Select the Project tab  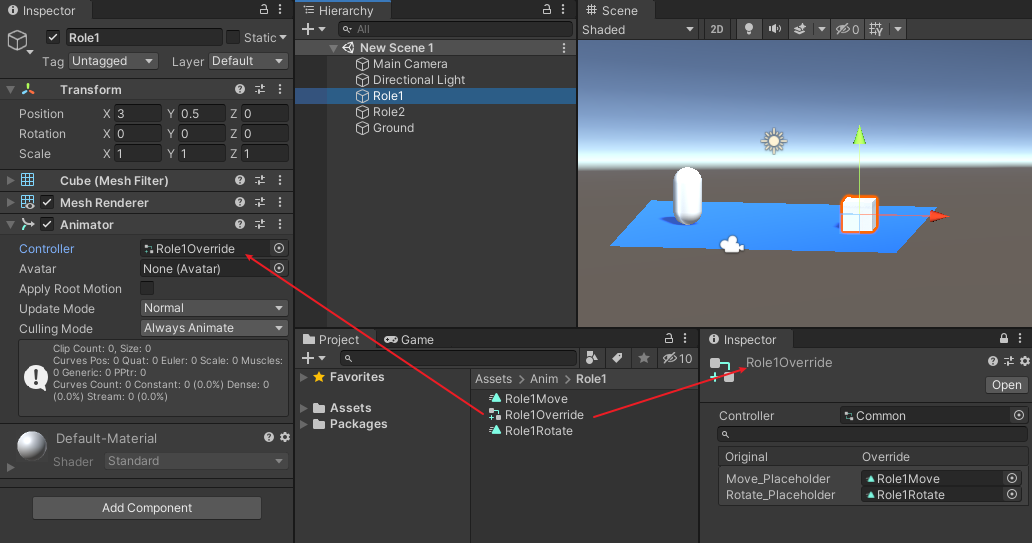point(331,340)
